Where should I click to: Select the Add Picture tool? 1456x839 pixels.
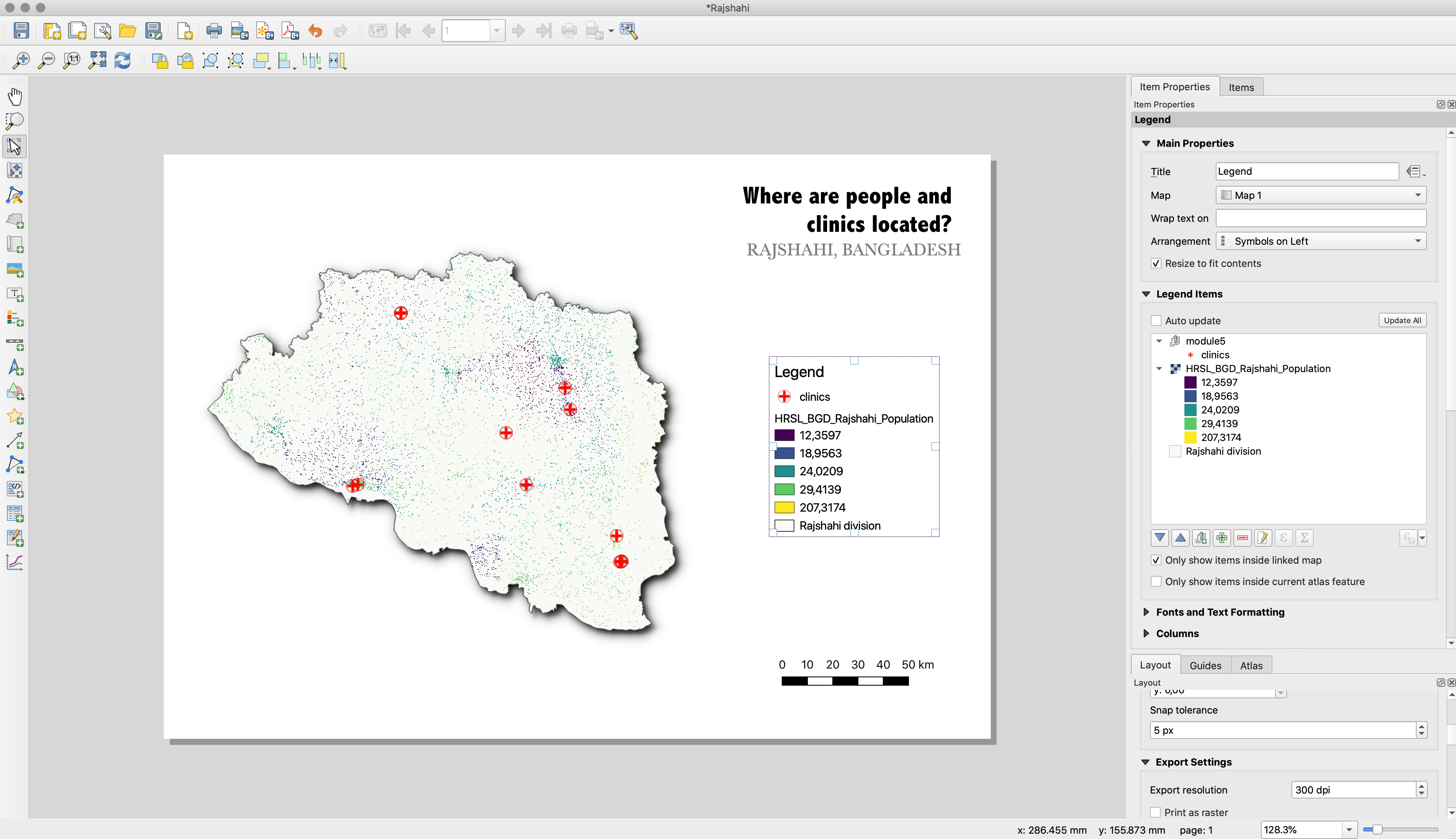point(15,270)
